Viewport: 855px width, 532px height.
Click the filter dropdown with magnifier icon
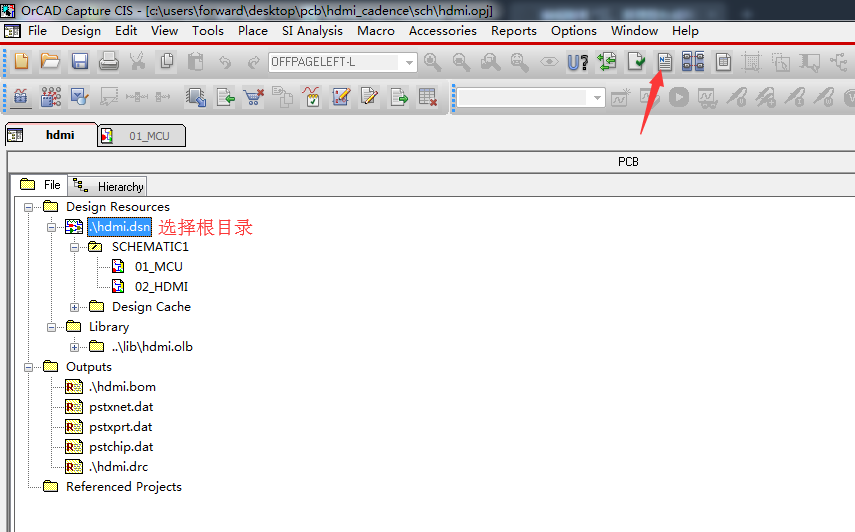click(80, 98)
